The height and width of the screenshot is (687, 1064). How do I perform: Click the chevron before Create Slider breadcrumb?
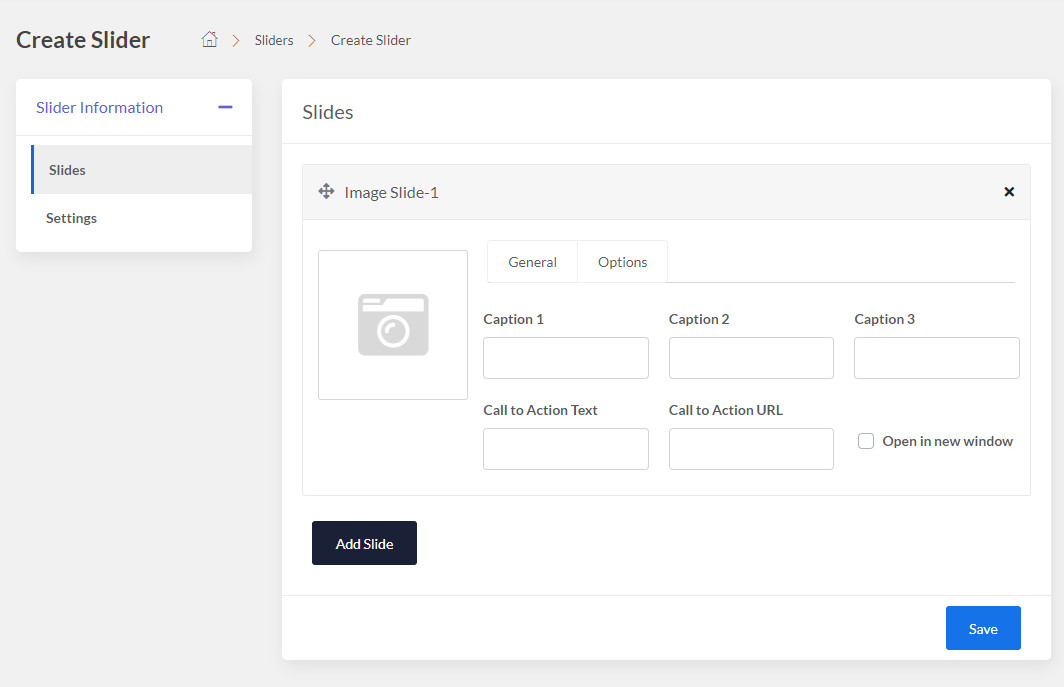(x=311, y=40)
